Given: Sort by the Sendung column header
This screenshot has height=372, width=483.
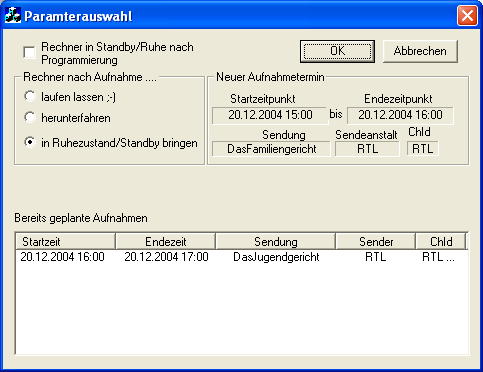Looking at the screenshot, I should tap(276, 242).
